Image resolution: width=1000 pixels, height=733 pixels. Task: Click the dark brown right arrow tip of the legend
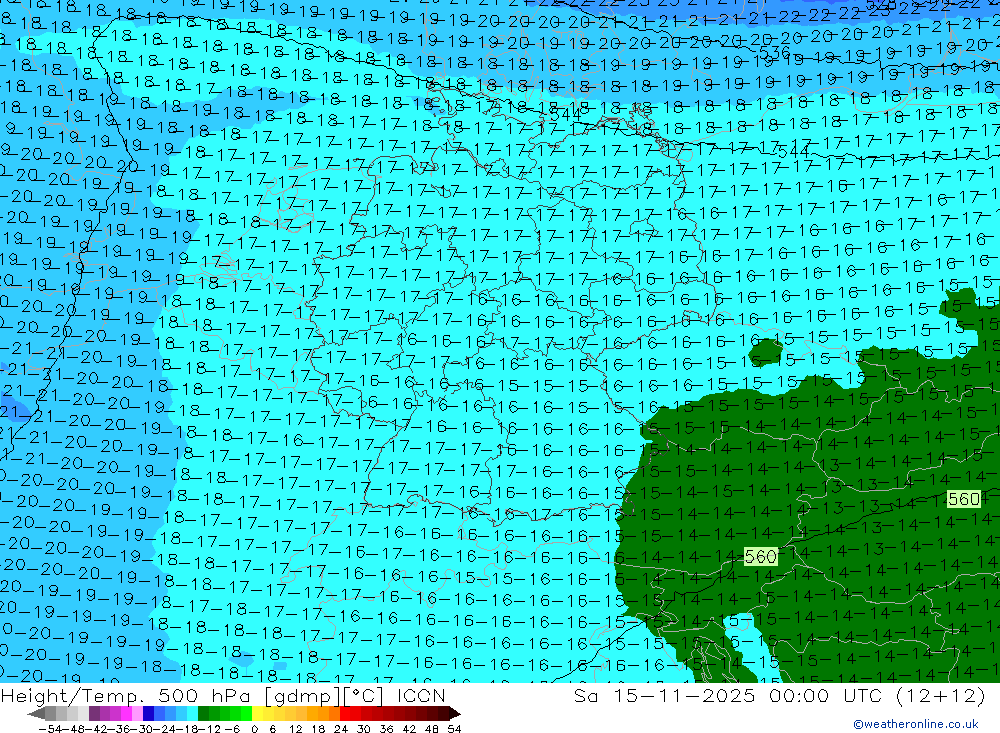tap(454, 714)
